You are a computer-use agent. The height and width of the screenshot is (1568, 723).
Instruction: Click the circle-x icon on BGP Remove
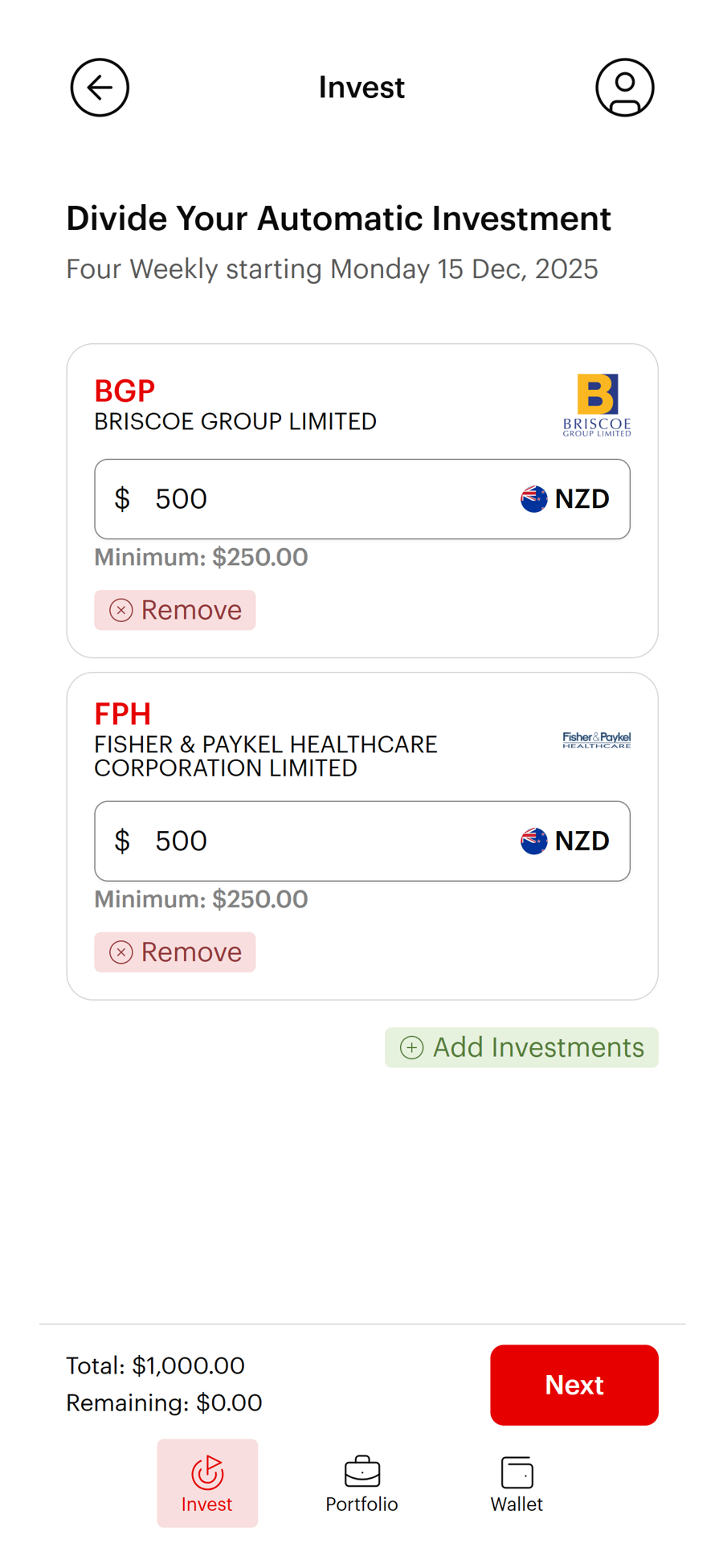pos(120,610)
